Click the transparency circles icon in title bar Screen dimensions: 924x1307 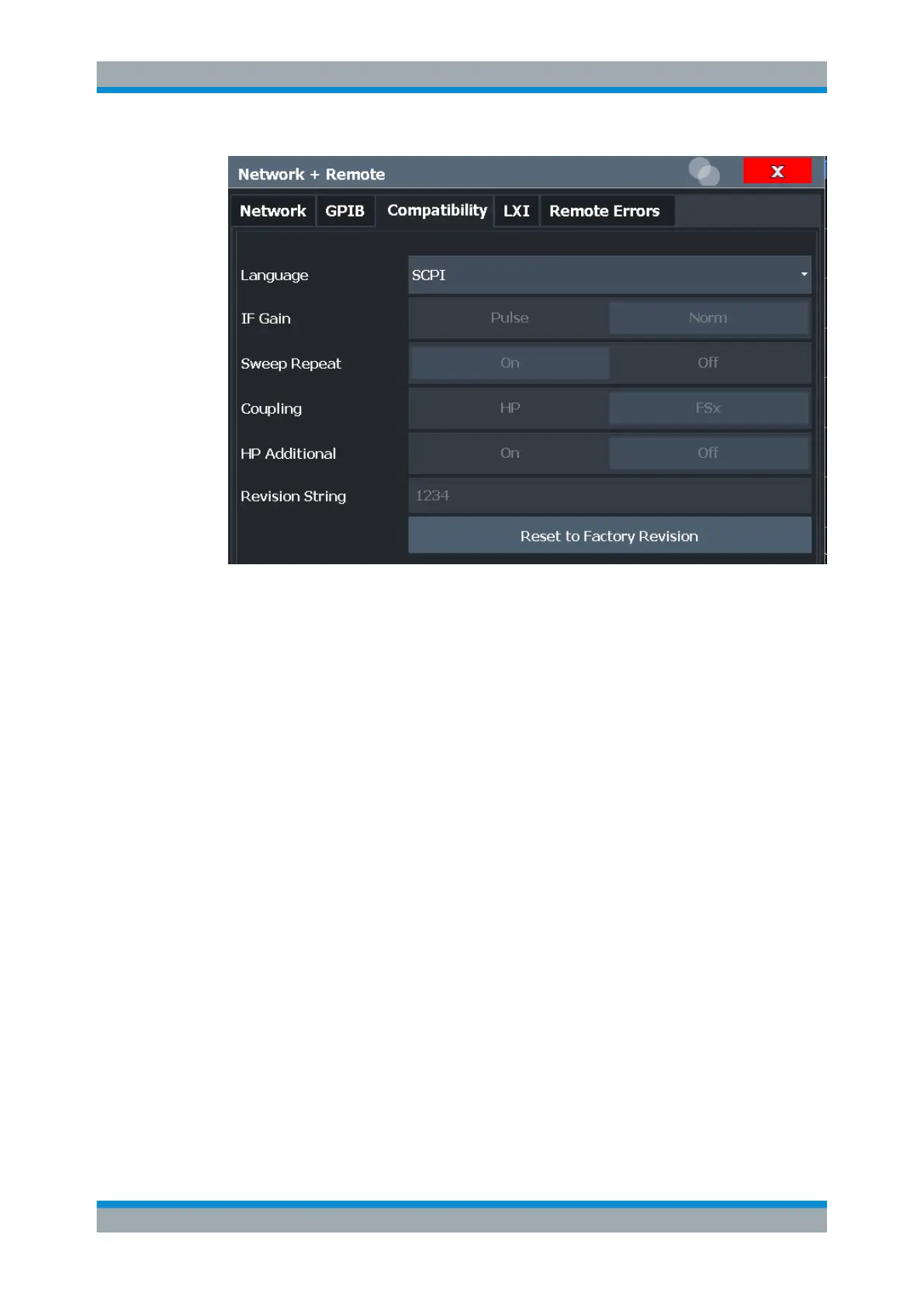pyautogui.click(x=704, y=172)
